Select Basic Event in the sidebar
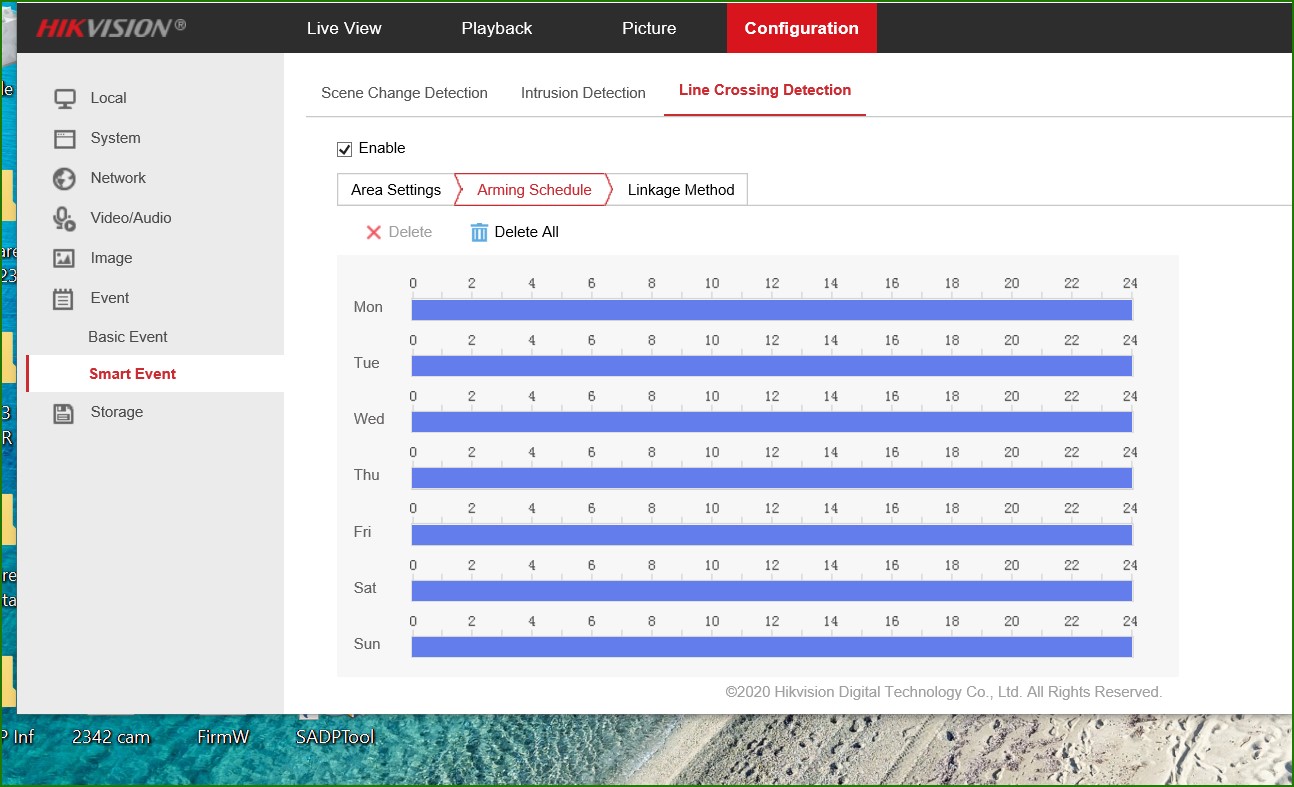 pyautogui.click(x=128, y=337)
